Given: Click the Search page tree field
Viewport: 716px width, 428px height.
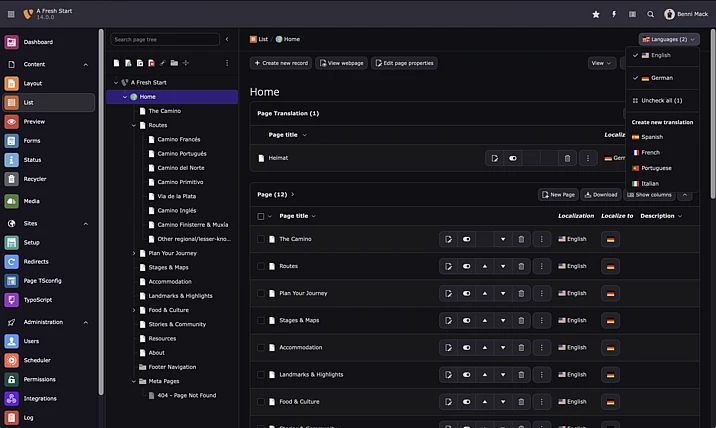Looking at the screenshot, I should tap(165, 39).
